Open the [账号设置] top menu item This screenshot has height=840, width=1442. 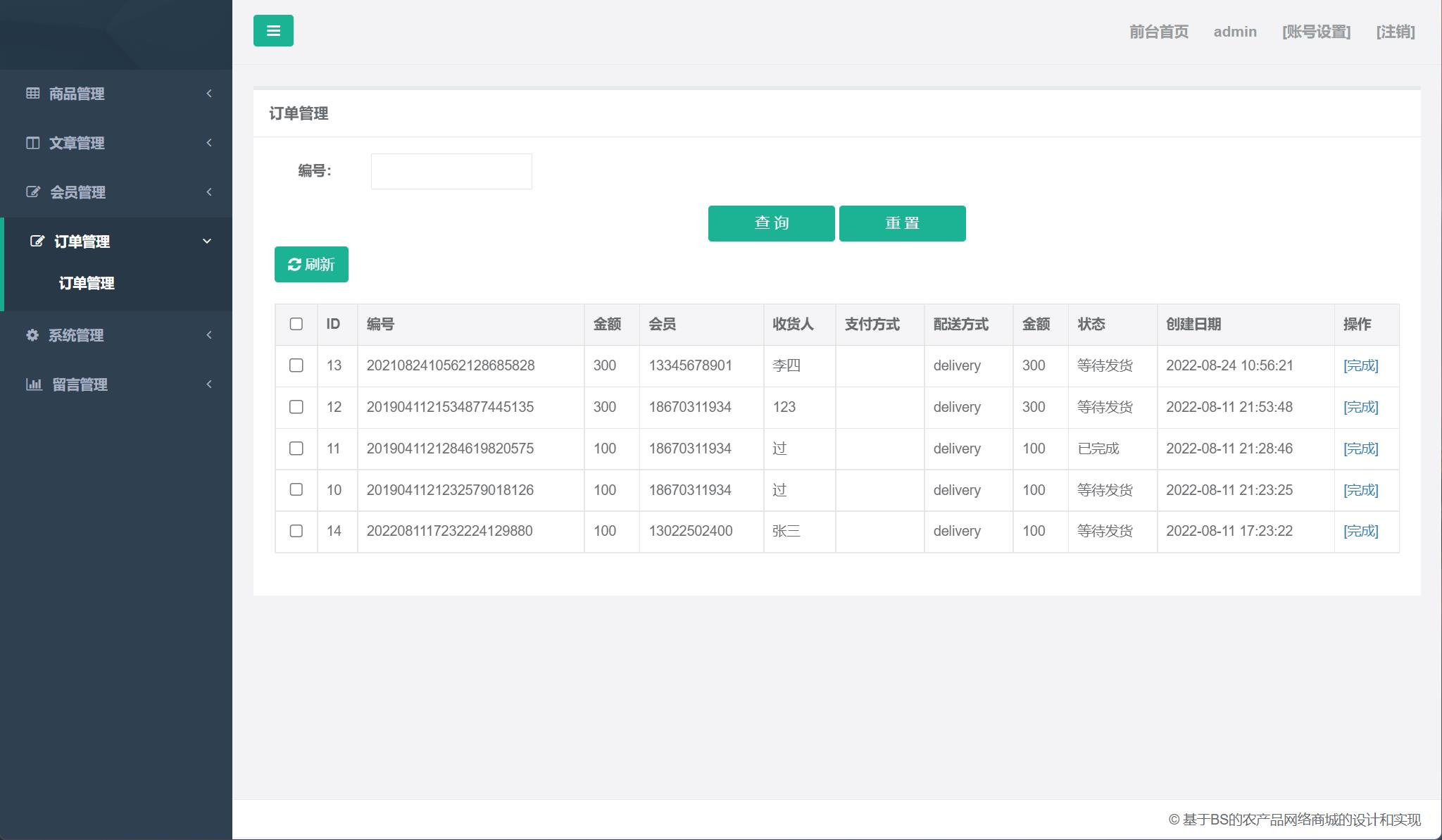click(1316, 32)
